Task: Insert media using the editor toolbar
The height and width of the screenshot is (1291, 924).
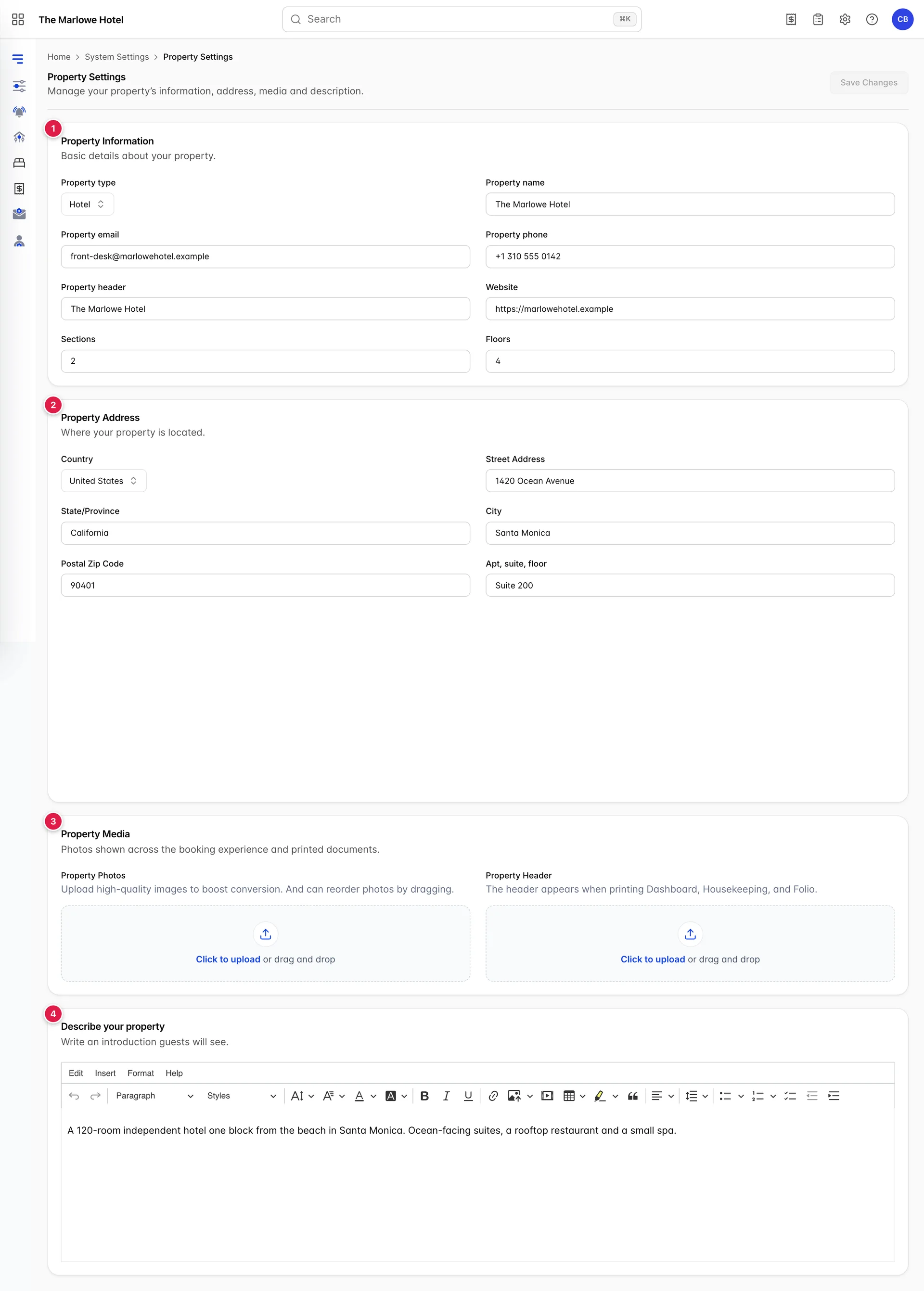Action: tap(547, 1096)
